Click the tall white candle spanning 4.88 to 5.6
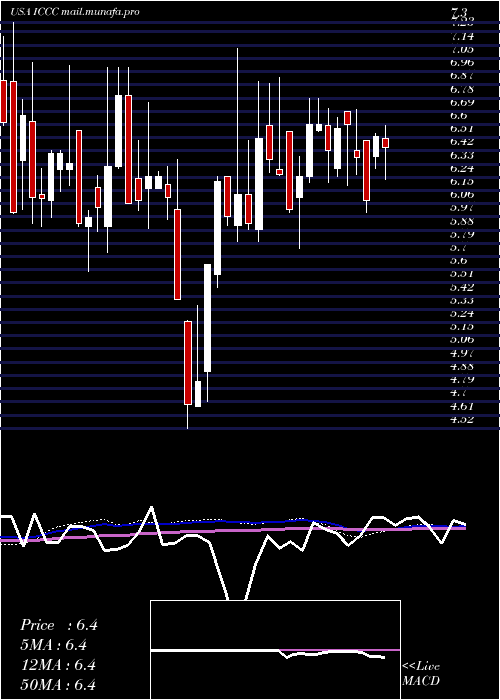 208,318
